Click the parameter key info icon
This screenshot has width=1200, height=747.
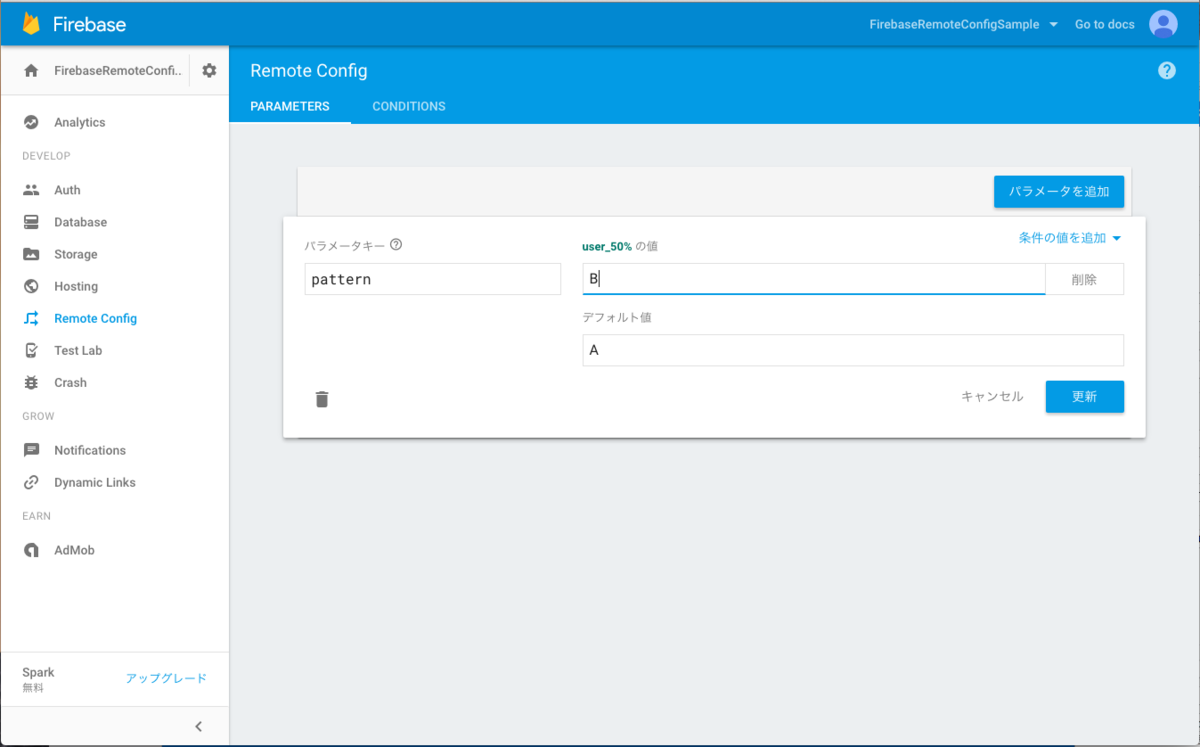coord(396,245)
